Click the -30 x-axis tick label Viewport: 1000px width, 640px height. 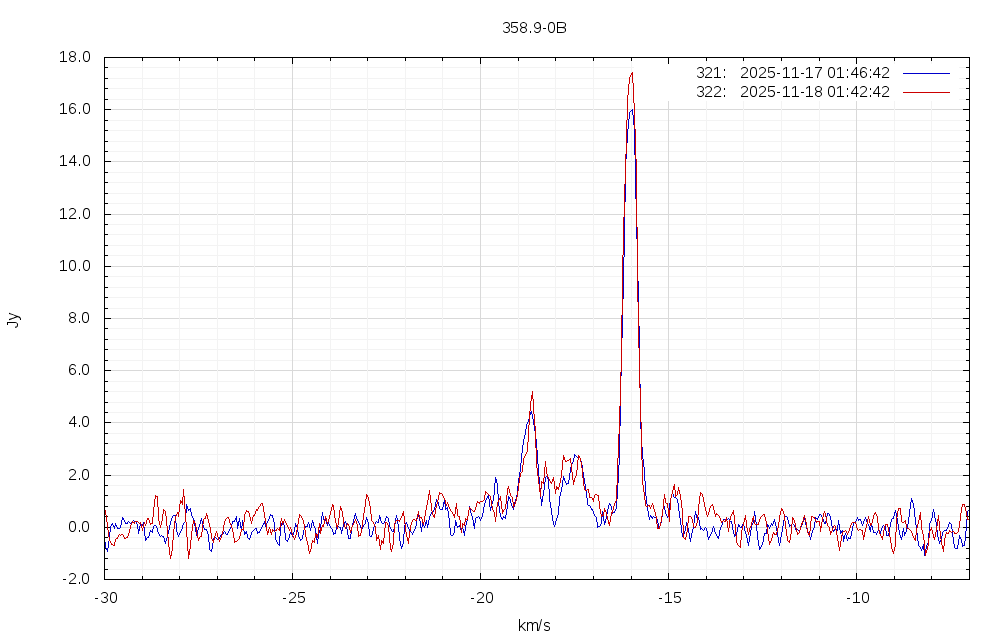(x=105, y=597)
